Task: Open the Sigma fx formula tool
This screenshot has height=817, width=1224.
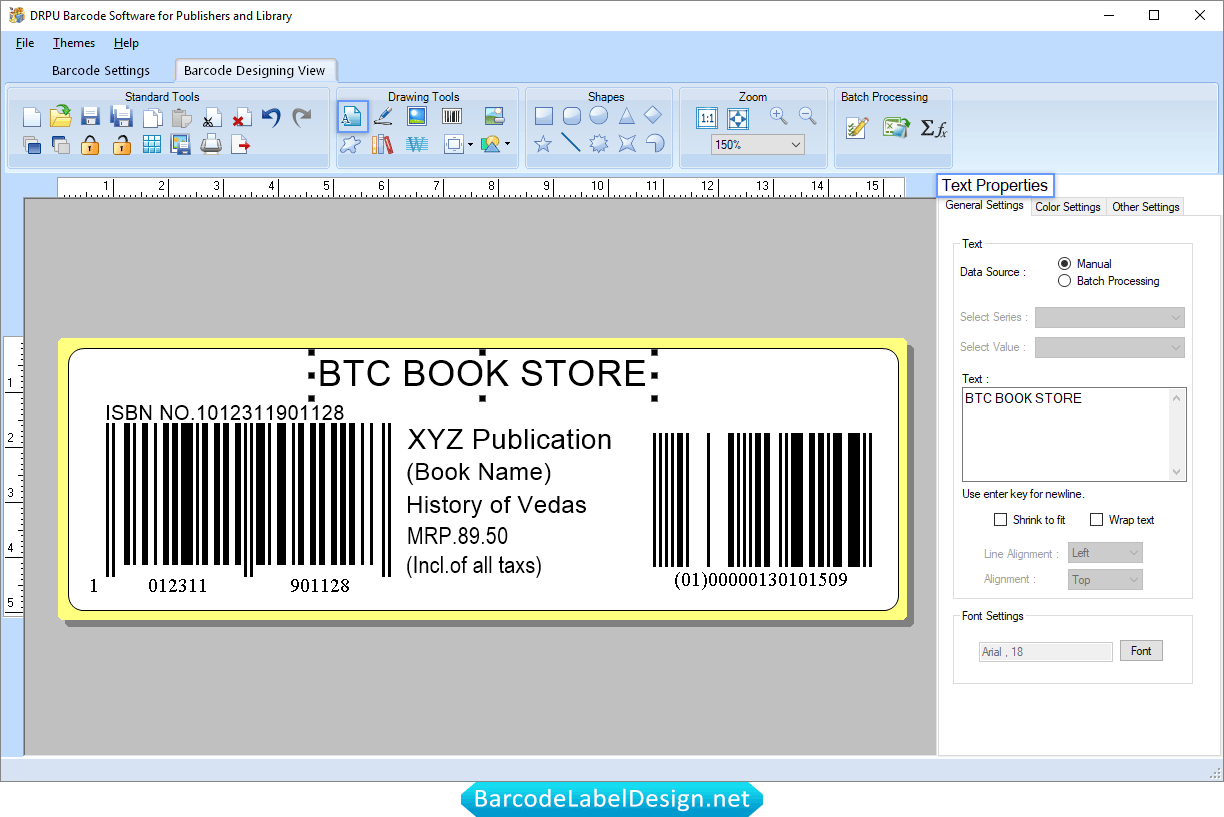Action: pyautogui.click(x=934, y=128)
